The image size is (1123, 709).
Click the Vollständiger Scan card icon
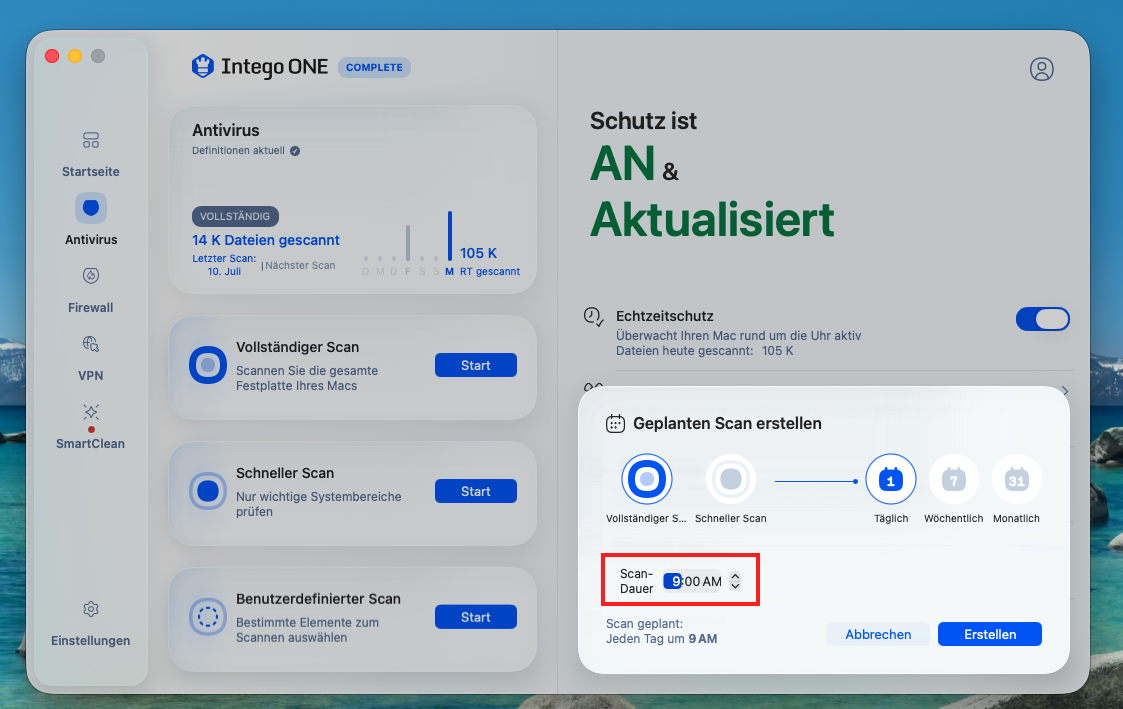[208, 365]
